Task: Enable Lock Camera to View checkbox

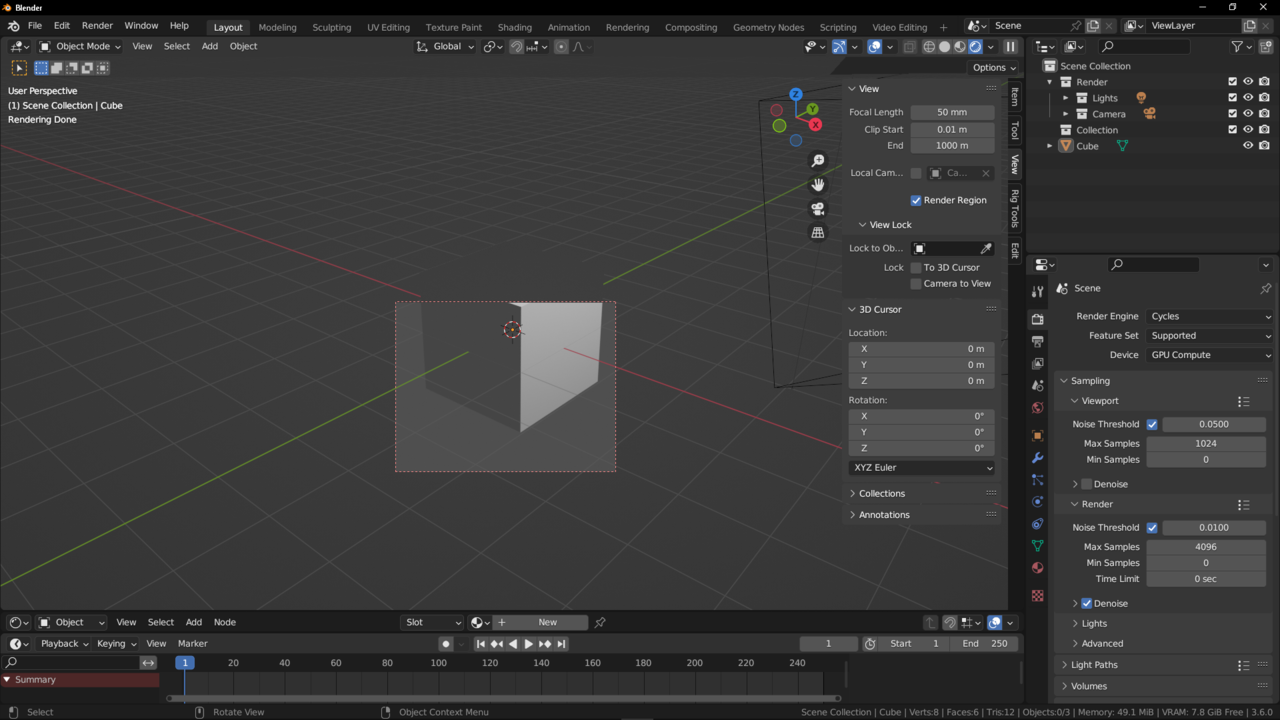Action: [916, 284]
